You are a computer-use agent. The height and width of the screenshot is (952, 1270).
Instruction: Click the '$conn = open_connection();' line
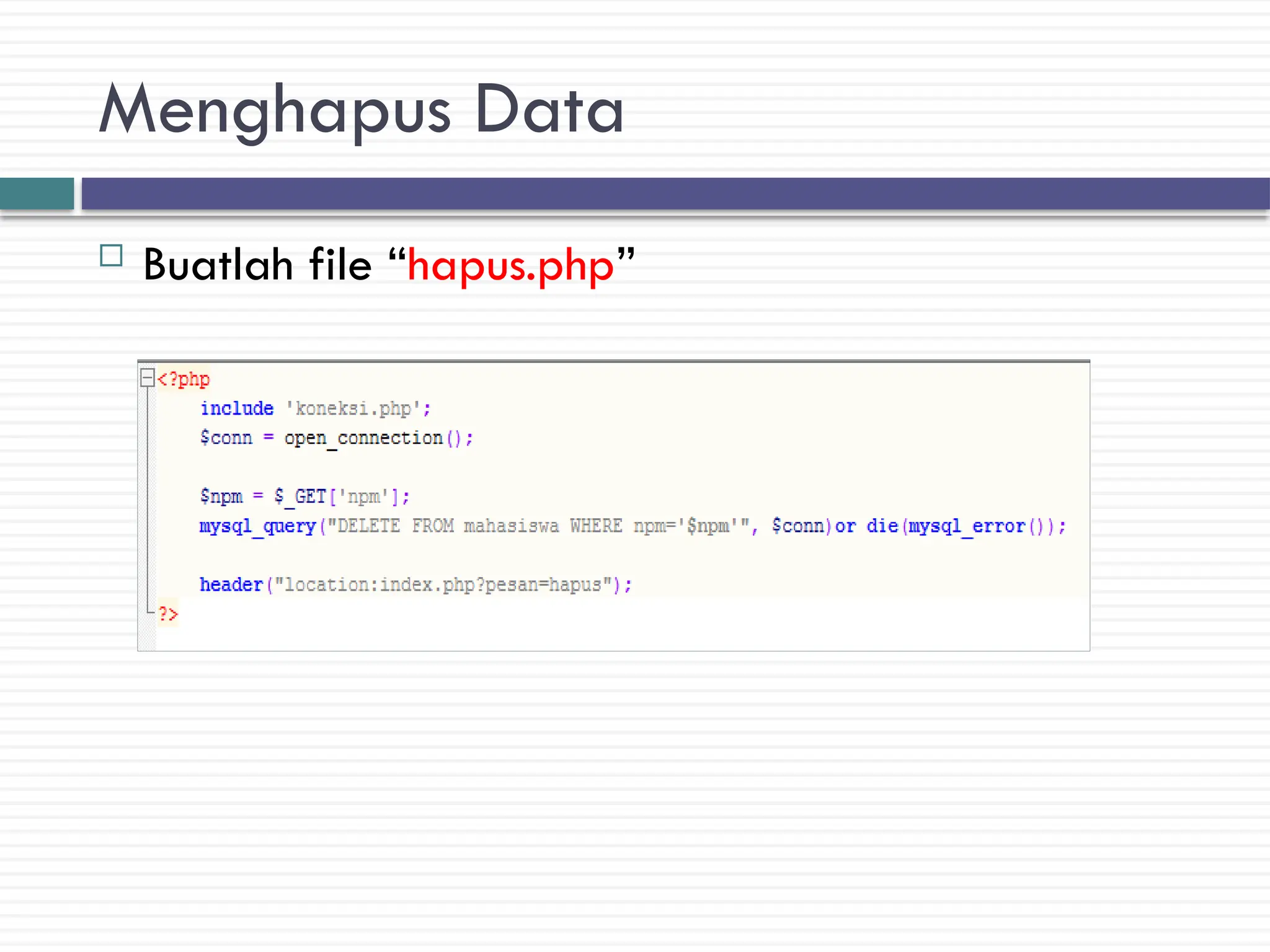pyautogui.click(x=336, y=438)
